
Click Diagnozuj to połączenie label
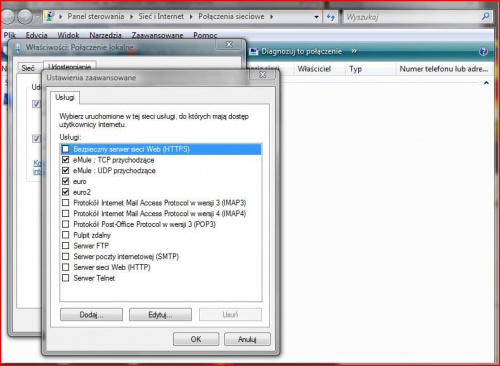tap(301, 51)
